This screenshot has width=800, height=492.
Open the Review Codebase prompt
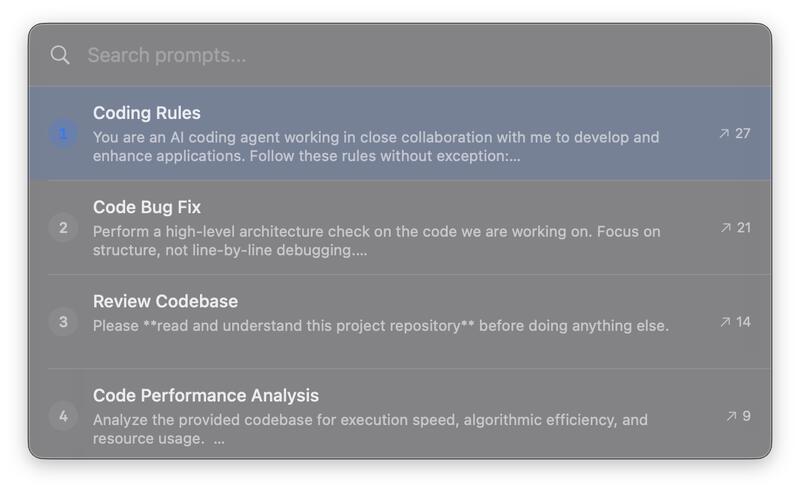pos(165,301)
